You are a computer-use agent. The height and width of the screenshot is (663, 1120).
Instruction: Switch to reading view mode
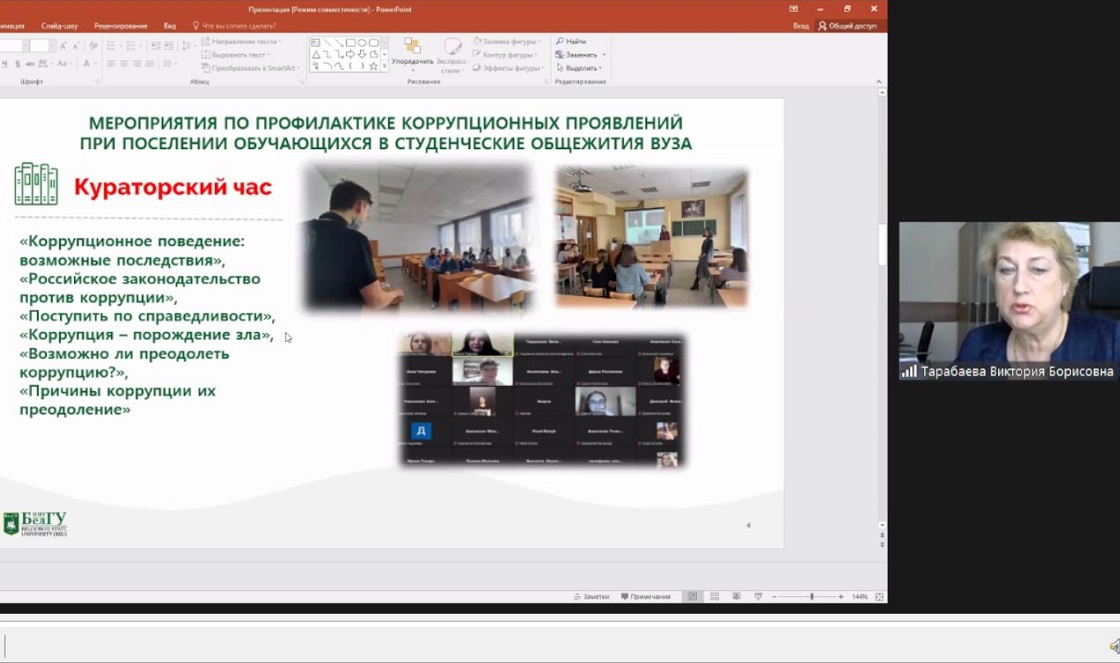(736, 597)
